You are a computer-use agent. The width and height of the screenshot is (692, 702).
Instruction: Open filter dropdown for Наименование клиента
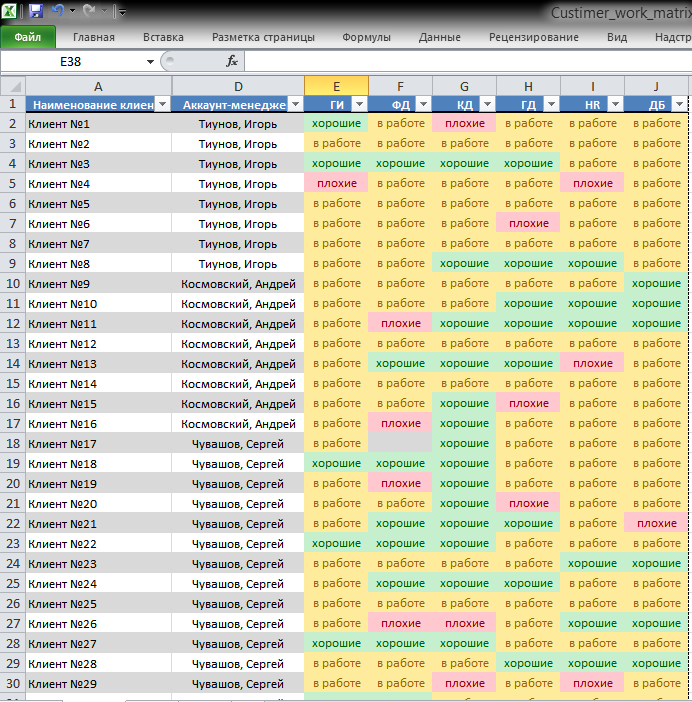pos(162,104)
